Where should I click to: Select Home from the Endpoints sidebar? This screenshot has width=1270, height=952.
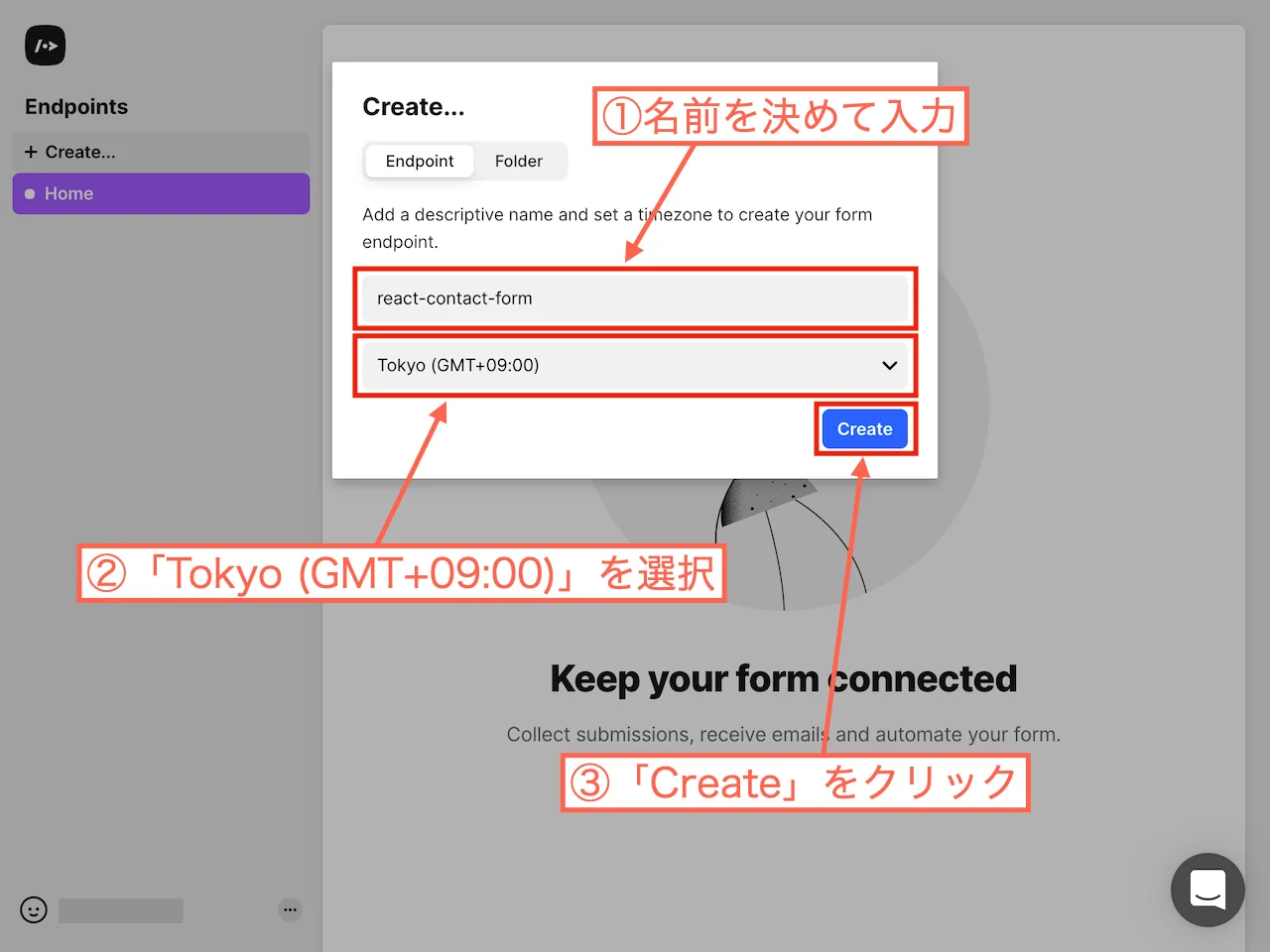coord(68,193)
